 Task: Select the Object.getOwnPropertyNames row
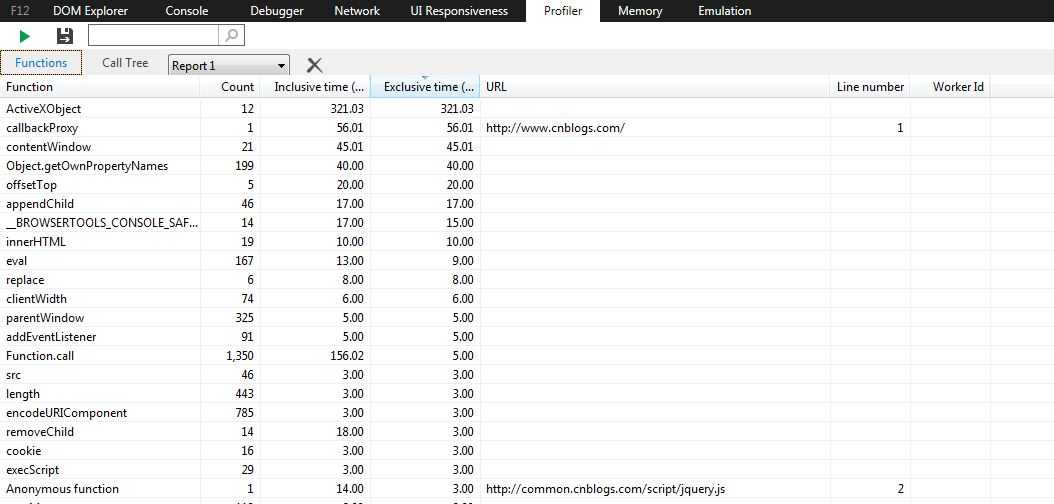(527, 165)
